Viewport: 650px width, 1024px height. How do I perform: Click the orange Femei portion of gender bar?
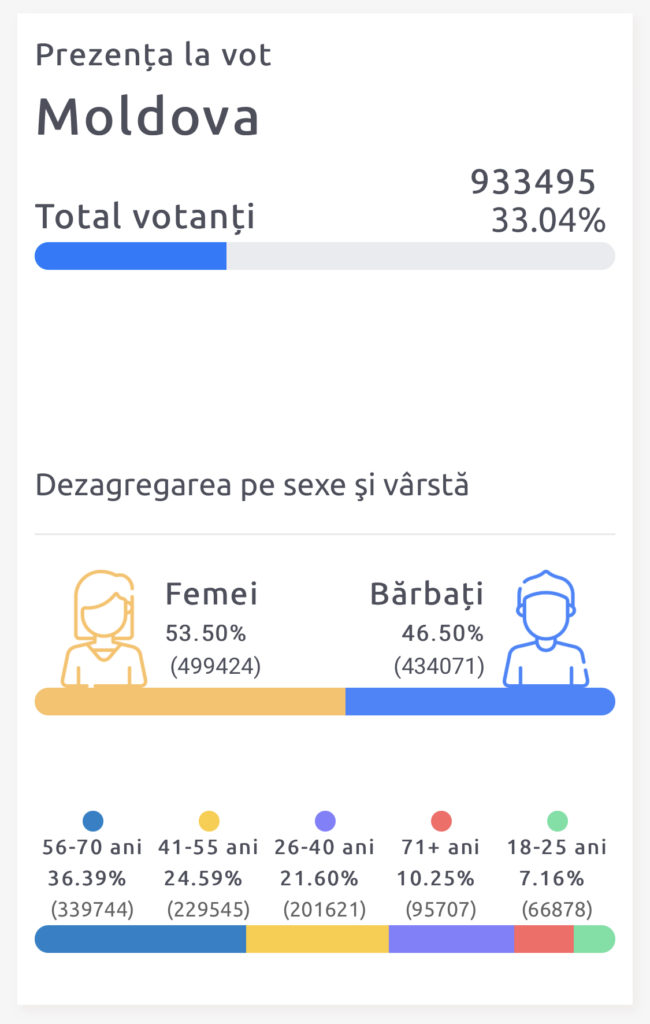(190, 702)
